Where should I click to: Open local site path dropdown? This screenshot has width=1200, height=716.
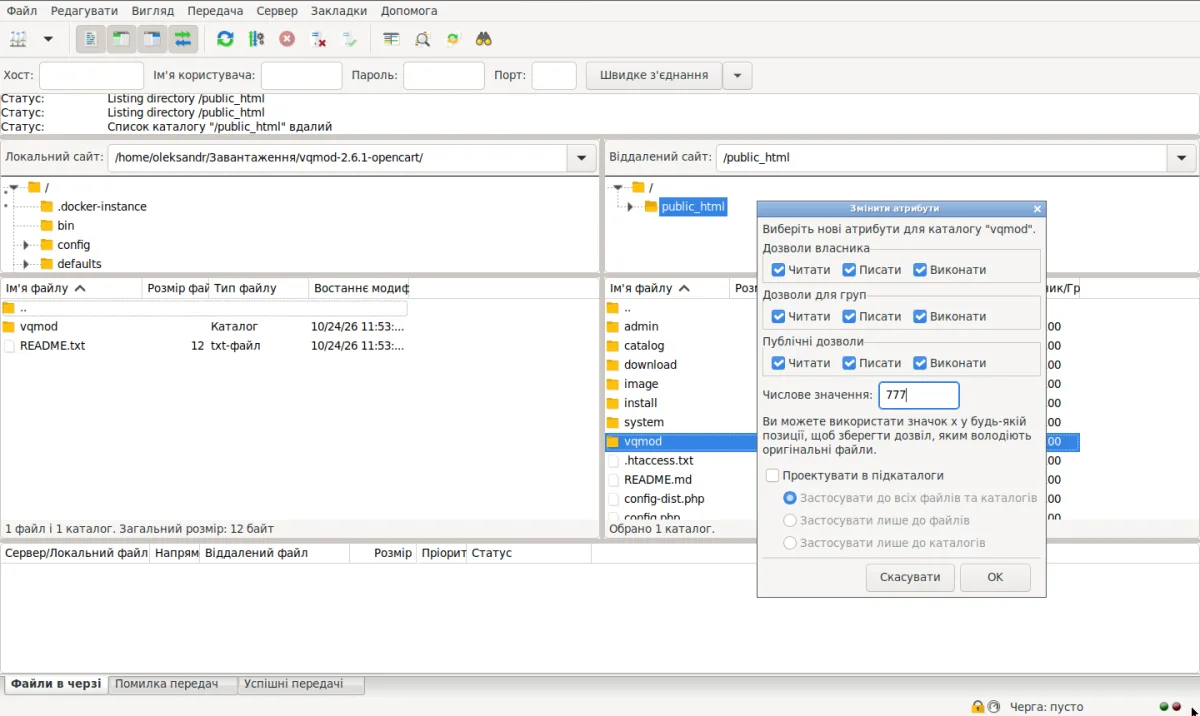[x=581, y=158]
